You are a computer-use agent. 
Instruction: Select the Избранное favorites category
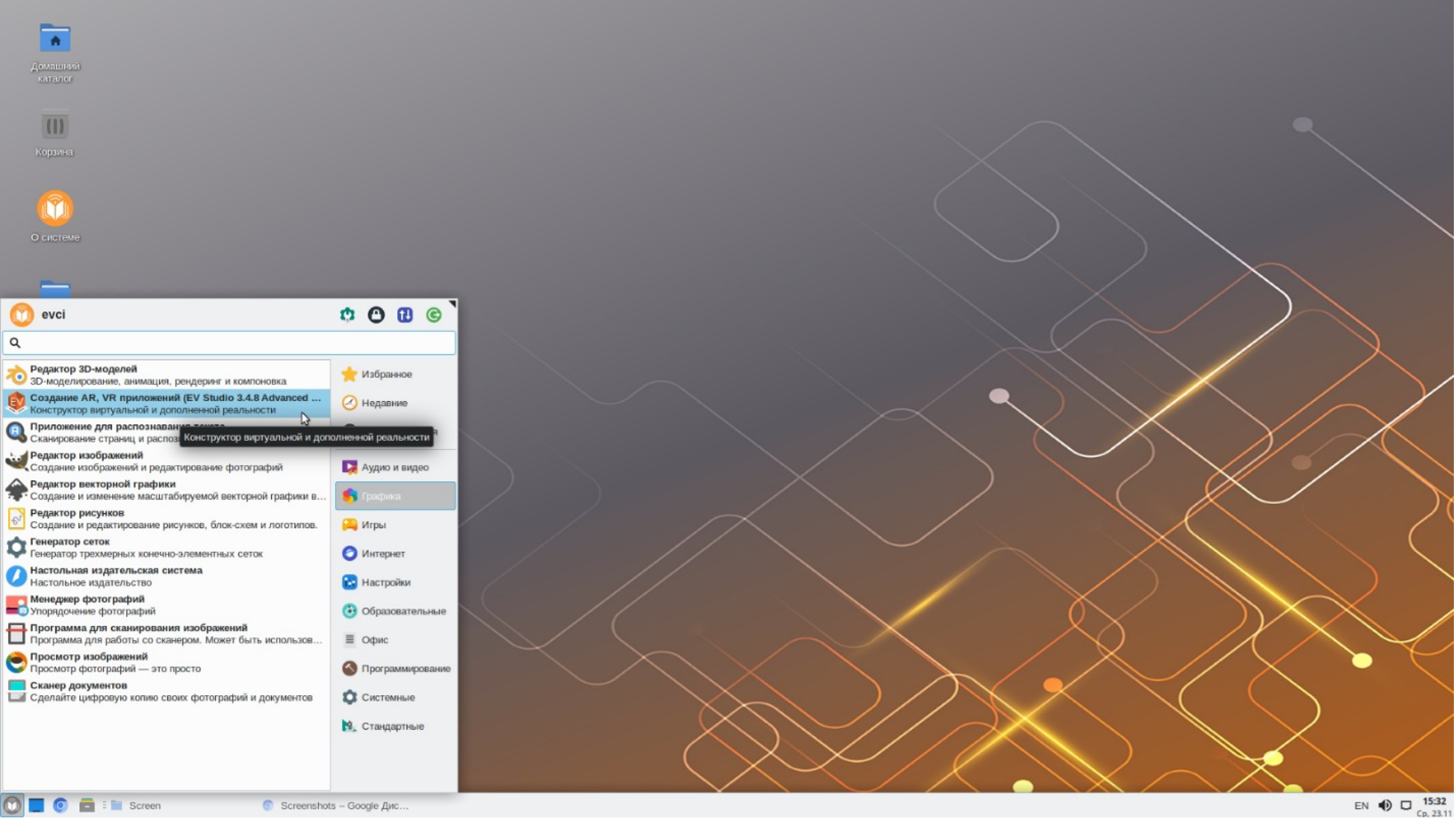386,374
